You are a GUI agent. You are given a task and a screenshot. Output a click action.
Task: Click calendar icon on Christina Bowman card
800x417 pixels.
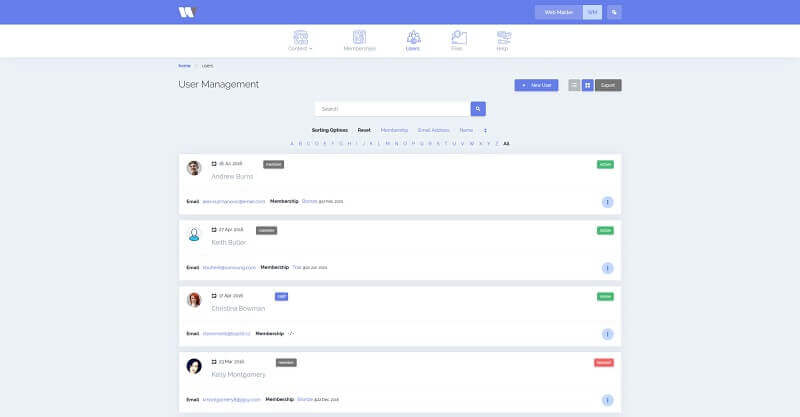coord(214,296)
